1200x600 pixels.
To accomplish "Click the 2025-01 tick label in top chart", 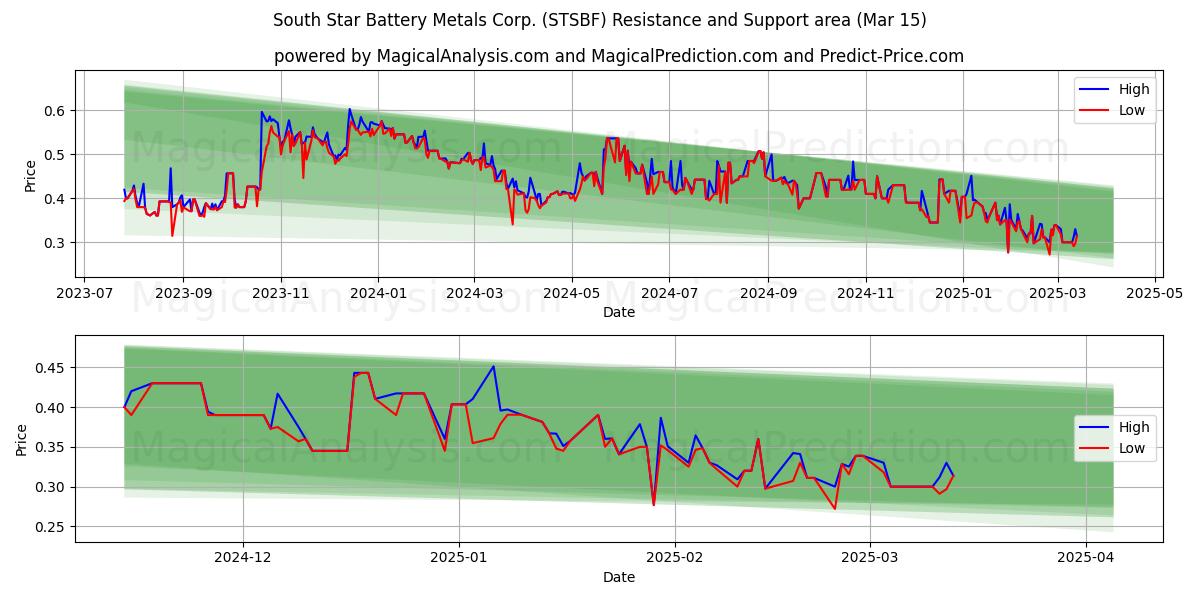I will [x=962, y=294].
